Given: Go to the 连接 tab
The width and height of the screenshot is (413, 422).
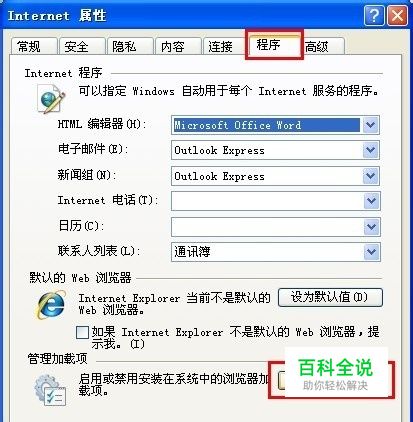Looking at the screenshot, I should coord(225,46).
